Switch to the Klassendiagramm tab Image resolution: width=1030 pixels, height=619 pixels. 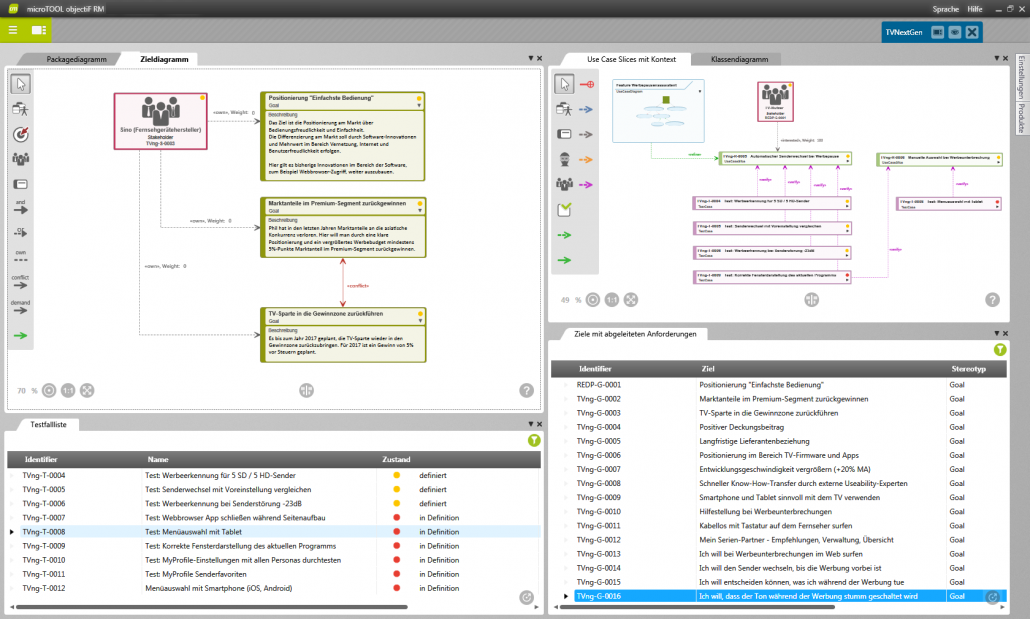738,58
